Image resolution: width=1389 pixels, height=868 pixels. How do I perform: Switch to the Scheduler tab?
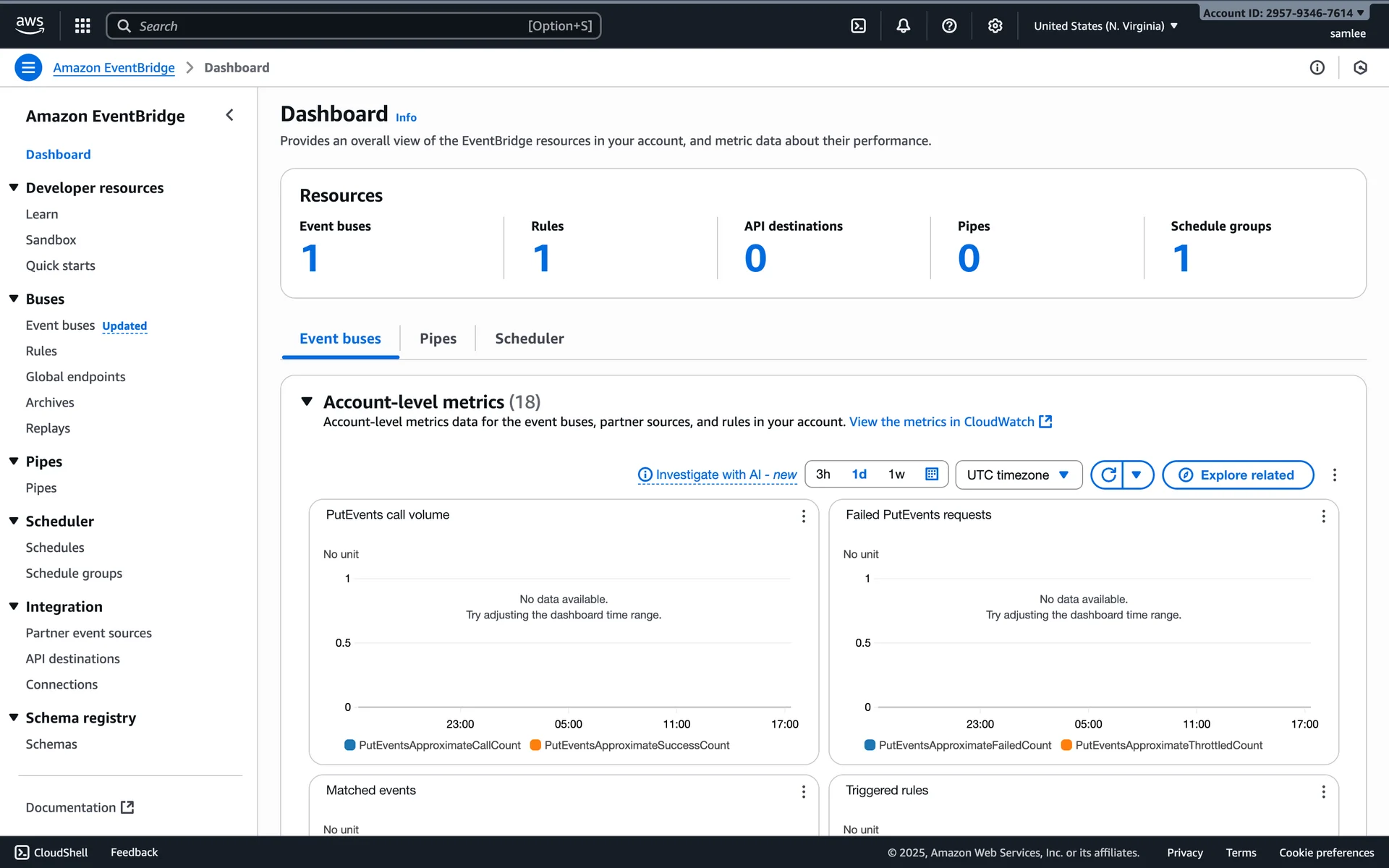click(x=529, y=339)
